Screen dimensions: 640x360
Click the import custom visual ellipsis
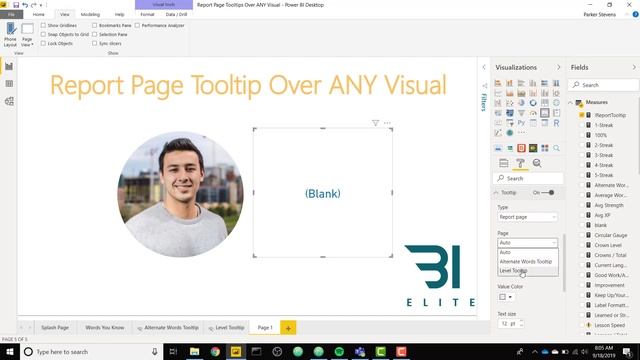(521, 133)
